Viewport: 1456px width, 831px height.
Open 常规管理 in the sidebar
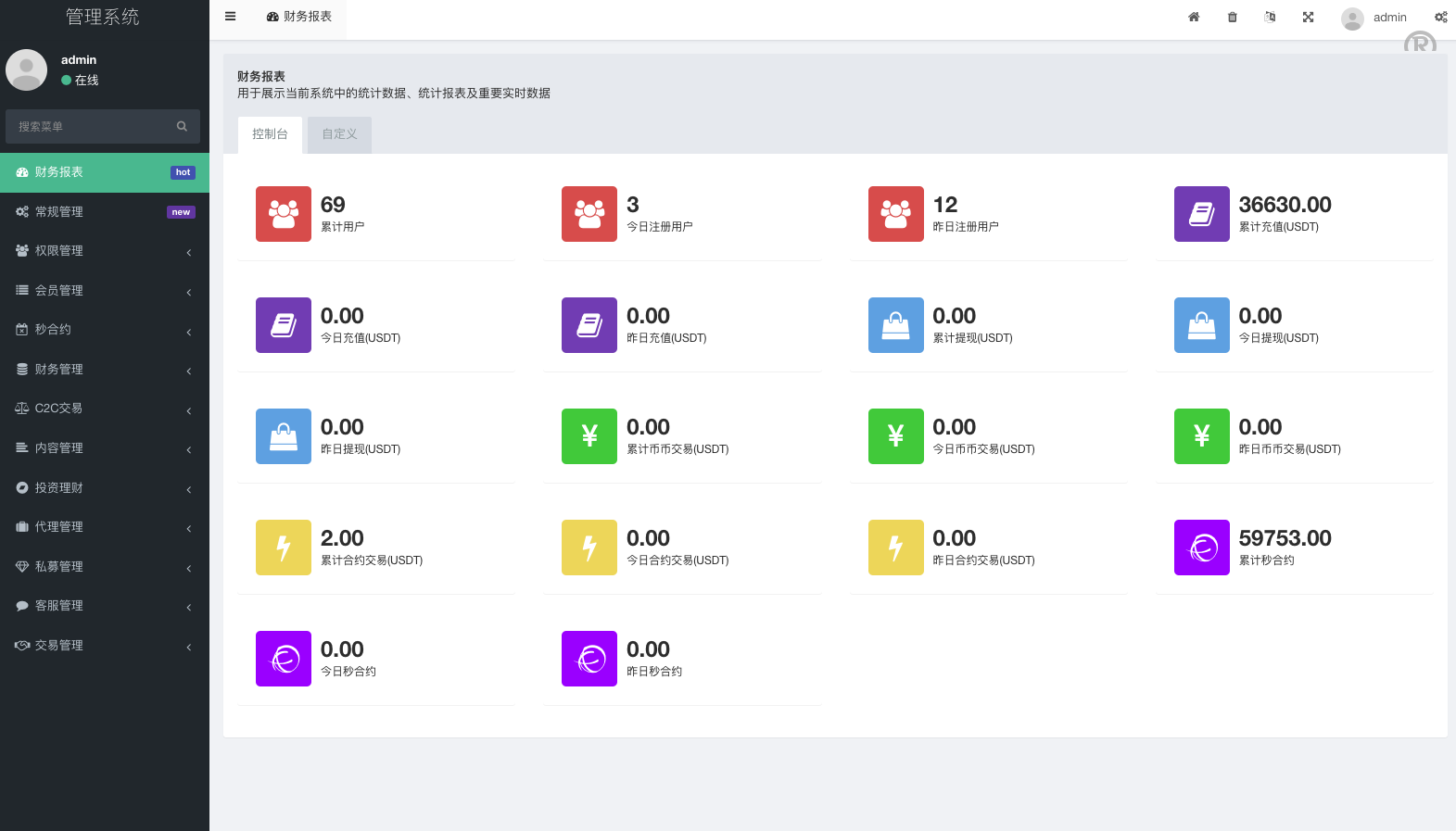104,212
